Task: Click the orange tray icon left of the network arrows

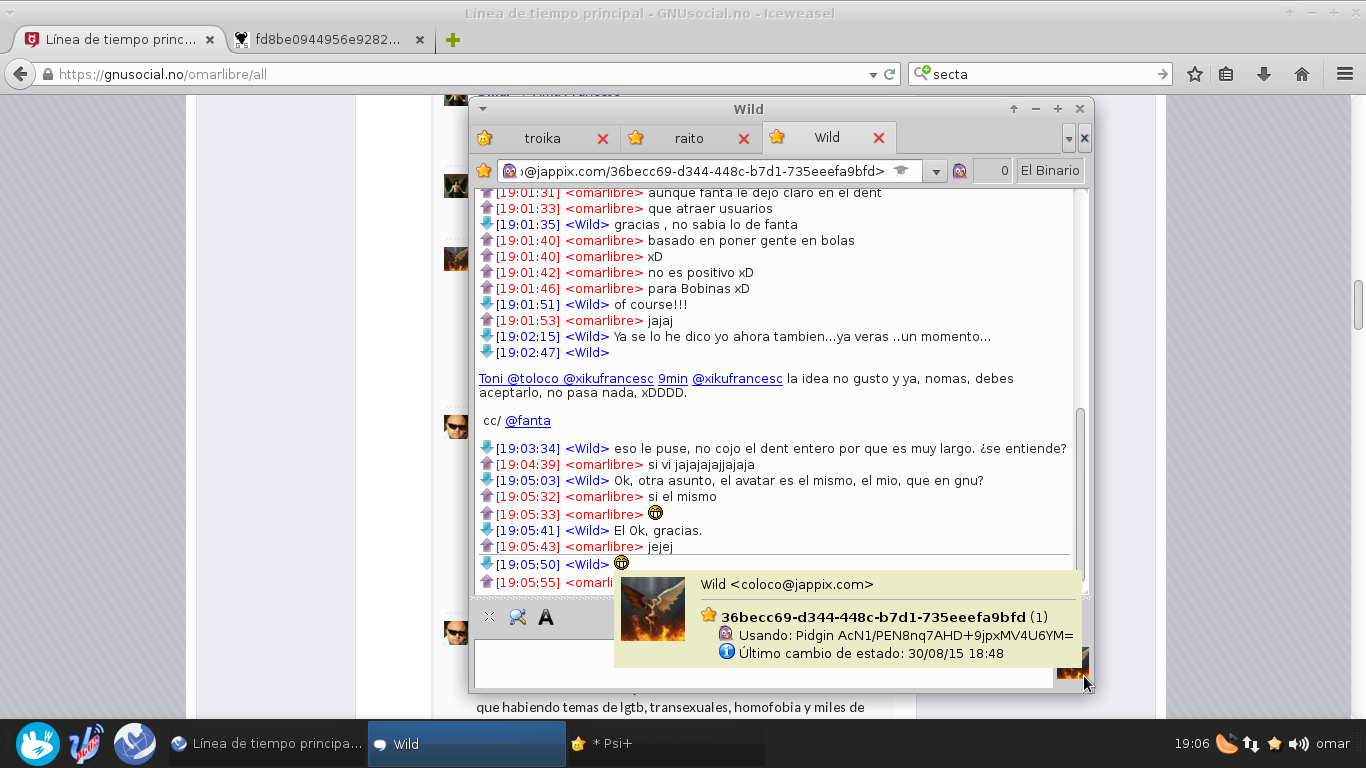Action: pyautogui.click(x=1227, y=743)
